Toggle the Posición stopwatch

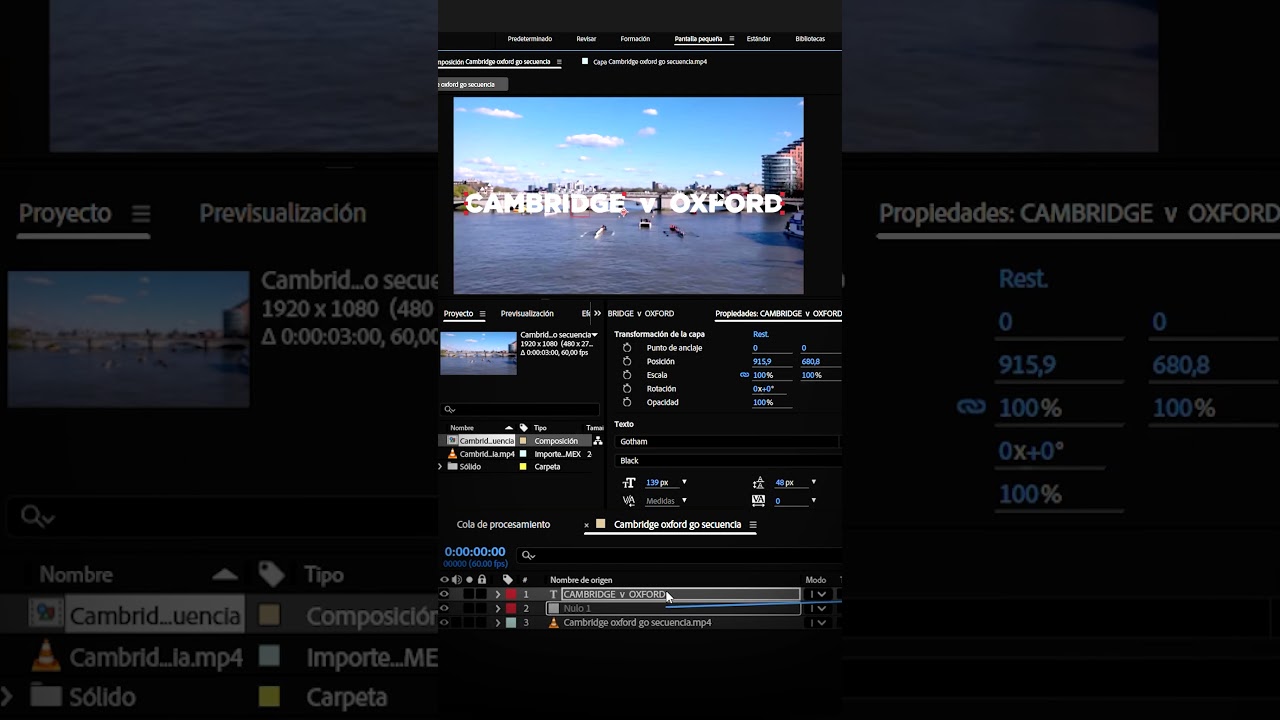pos(627,361)
